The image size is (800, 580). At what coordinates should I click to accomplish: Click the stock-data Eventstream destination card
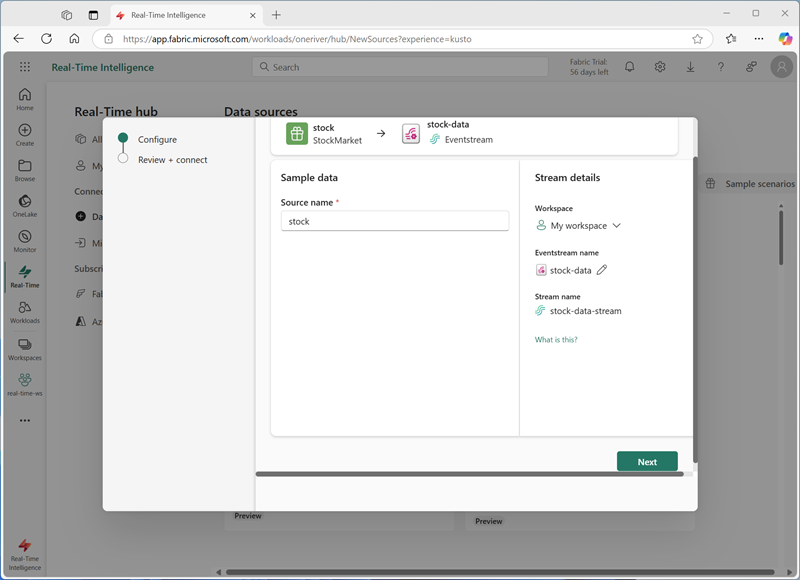[x=447, y=133]
